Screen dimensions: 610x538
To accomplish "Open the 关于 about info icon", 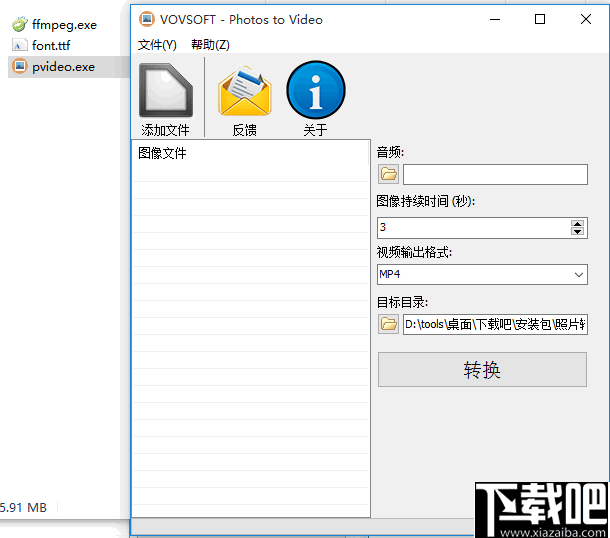I will pos(316,90).
